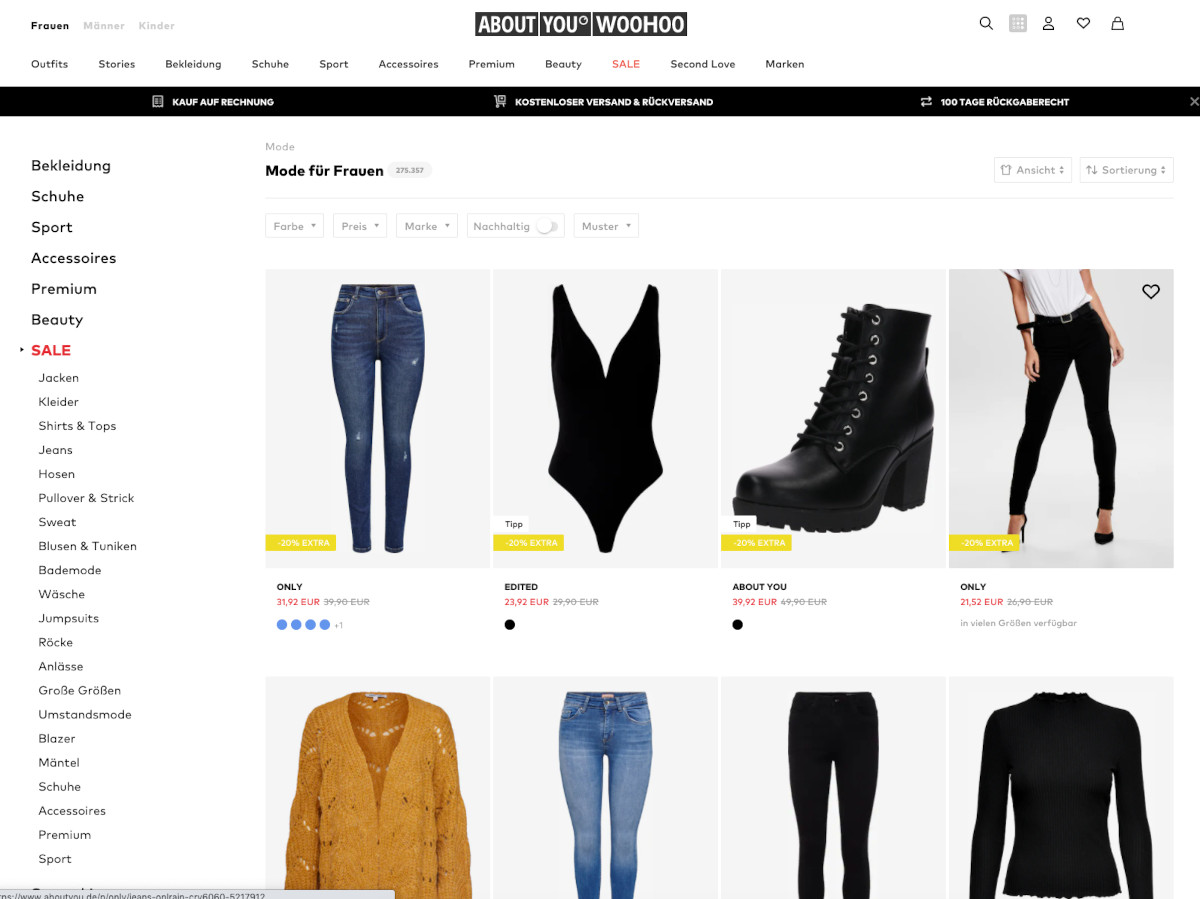The height and width of the screenshot is (899, 1200).
Task: Toggle the Nachhaltig filter switch
Action: (547, 226)
